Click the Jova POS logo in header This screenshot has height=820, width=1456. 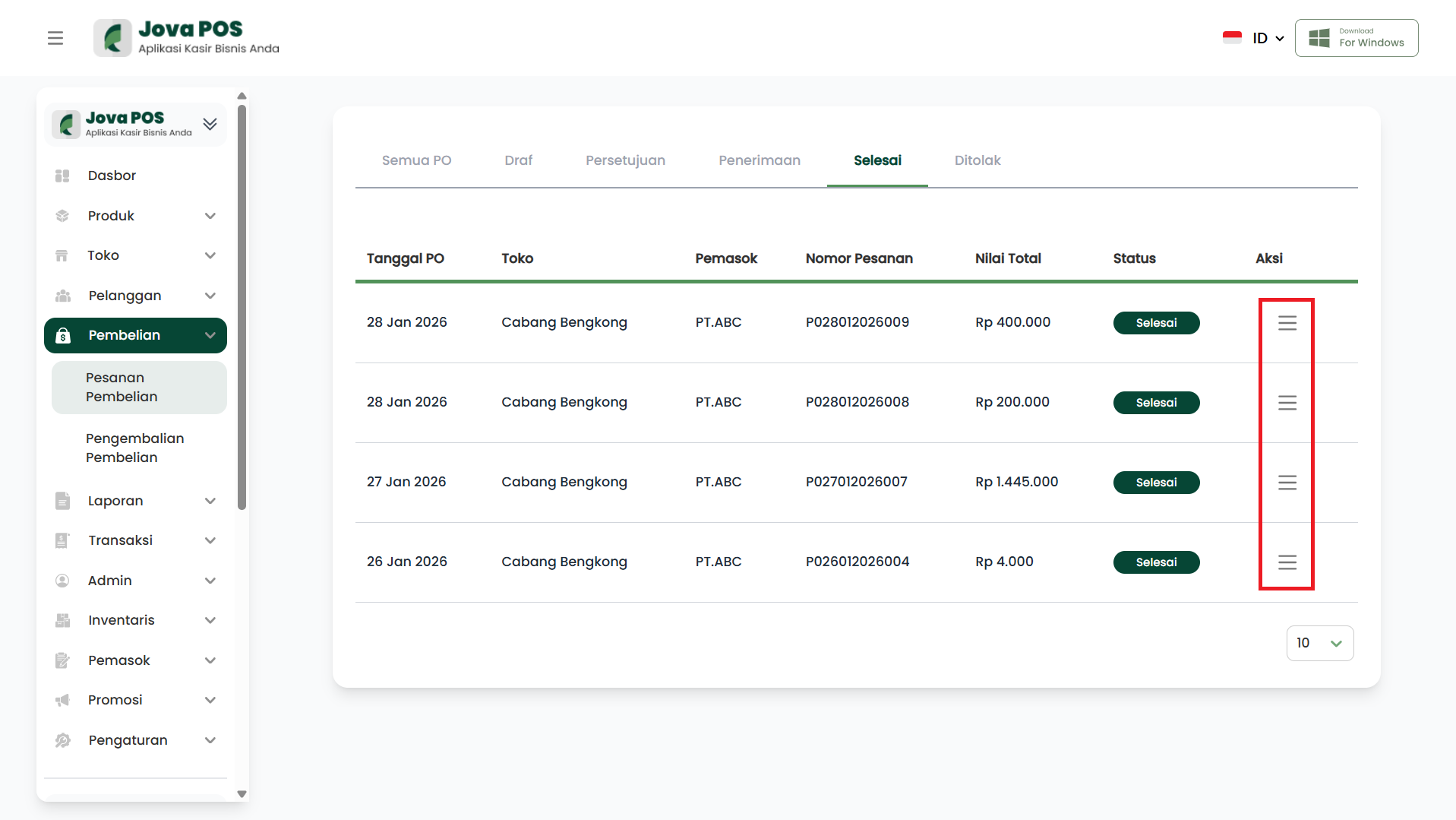pyautogui.click(x=187, y=38)
